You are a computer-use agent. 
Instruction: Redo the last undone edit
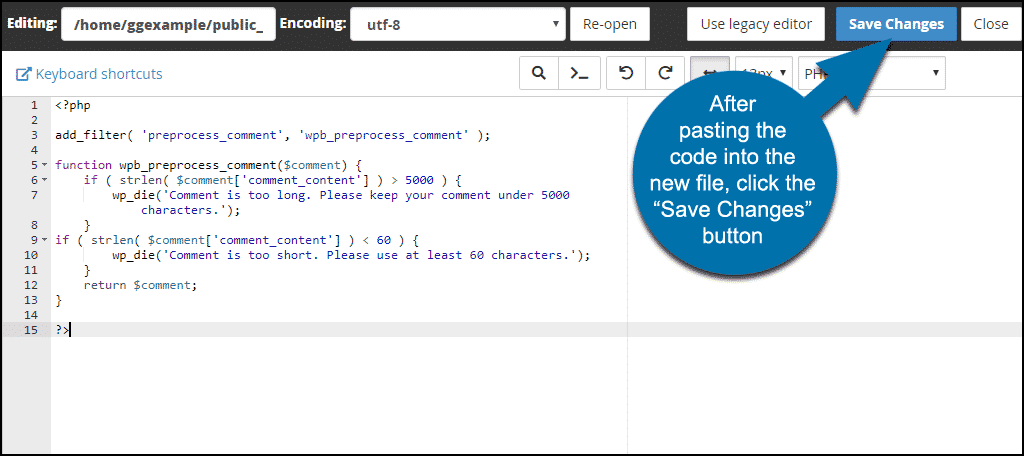[x=664, y=73]
